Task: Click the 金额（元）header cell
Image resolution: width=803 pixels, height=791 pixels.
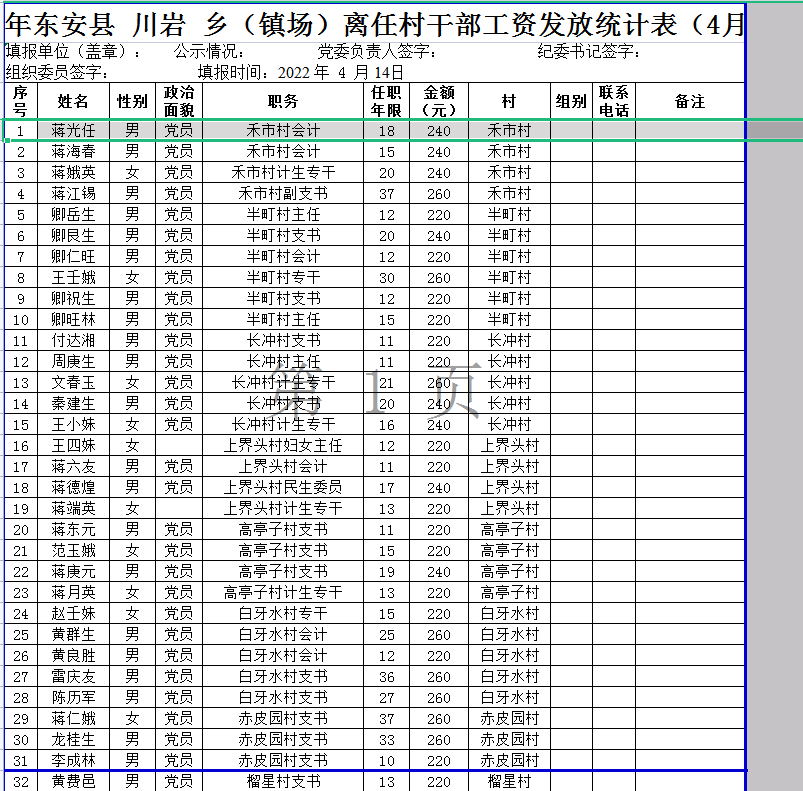Action: tap(439, 101)
